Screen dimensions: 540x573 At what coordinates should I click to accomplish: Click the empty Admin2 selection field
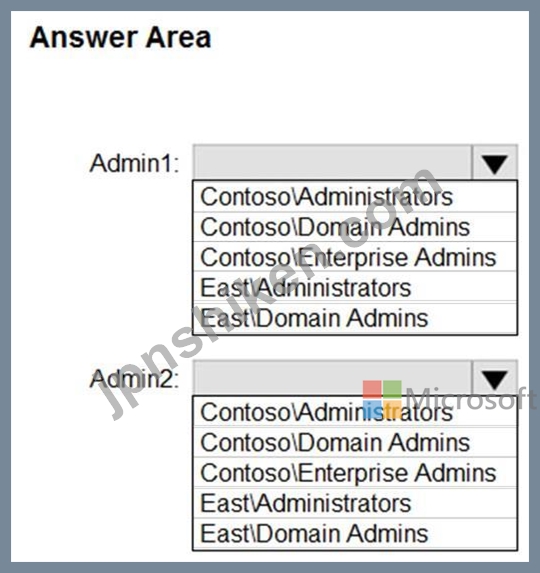[332, 378]
